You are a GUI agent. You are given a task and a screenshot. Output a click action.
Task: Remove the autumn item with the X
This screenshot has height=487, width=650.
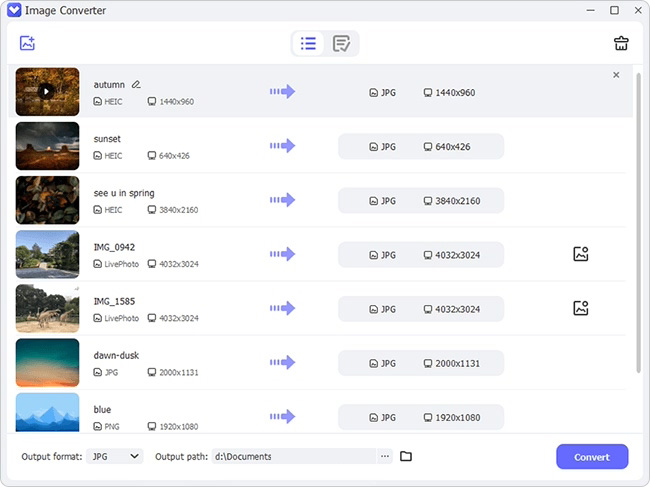pyautogui.click(x=616, y=75)
